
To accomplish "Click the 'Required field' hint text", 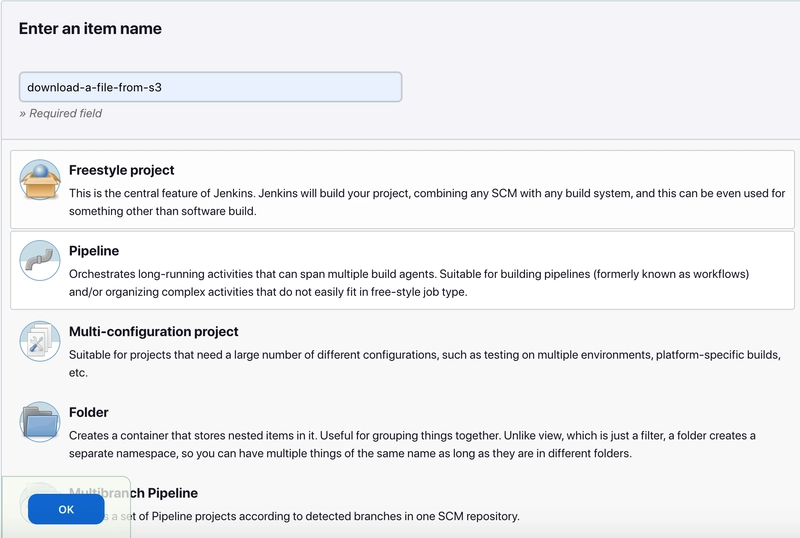I will pos(61,113).
